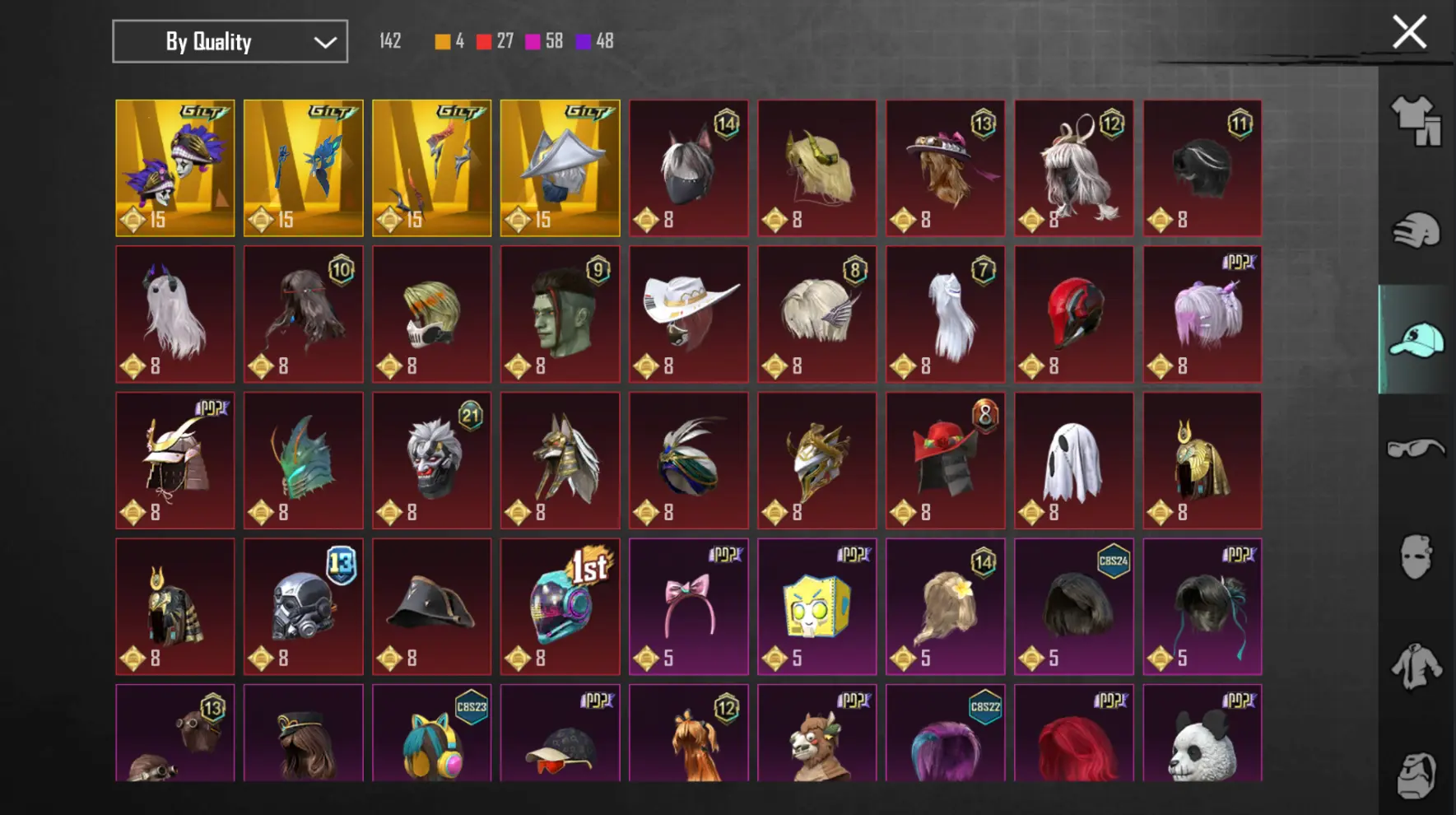
Task: Close the inventory screen with X
Action: point(1409,32)
